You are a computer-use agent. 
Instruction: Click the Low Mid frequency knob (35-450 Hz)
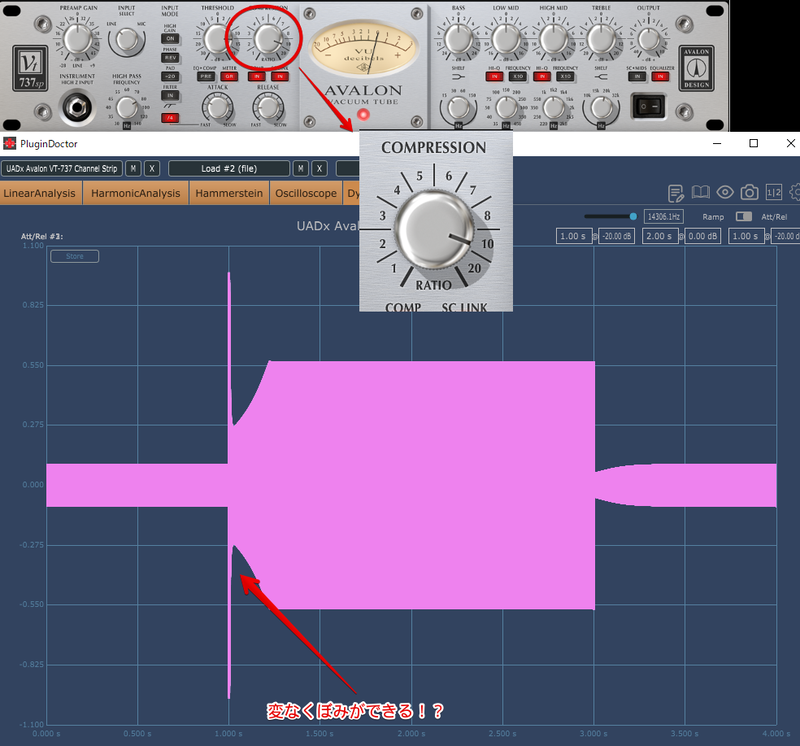pos(506,108)
